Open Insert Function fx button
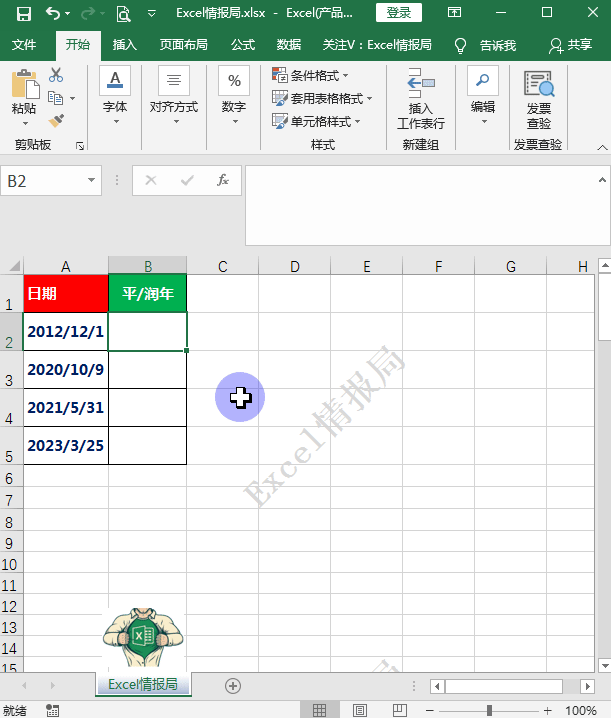Screen dimensions: 611x718 pos(223,180)
